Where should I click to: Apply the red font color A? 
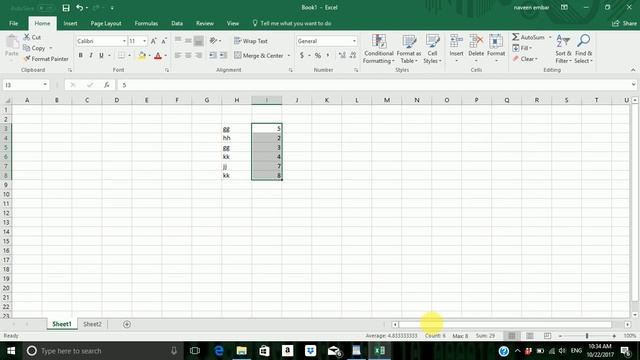158,56
